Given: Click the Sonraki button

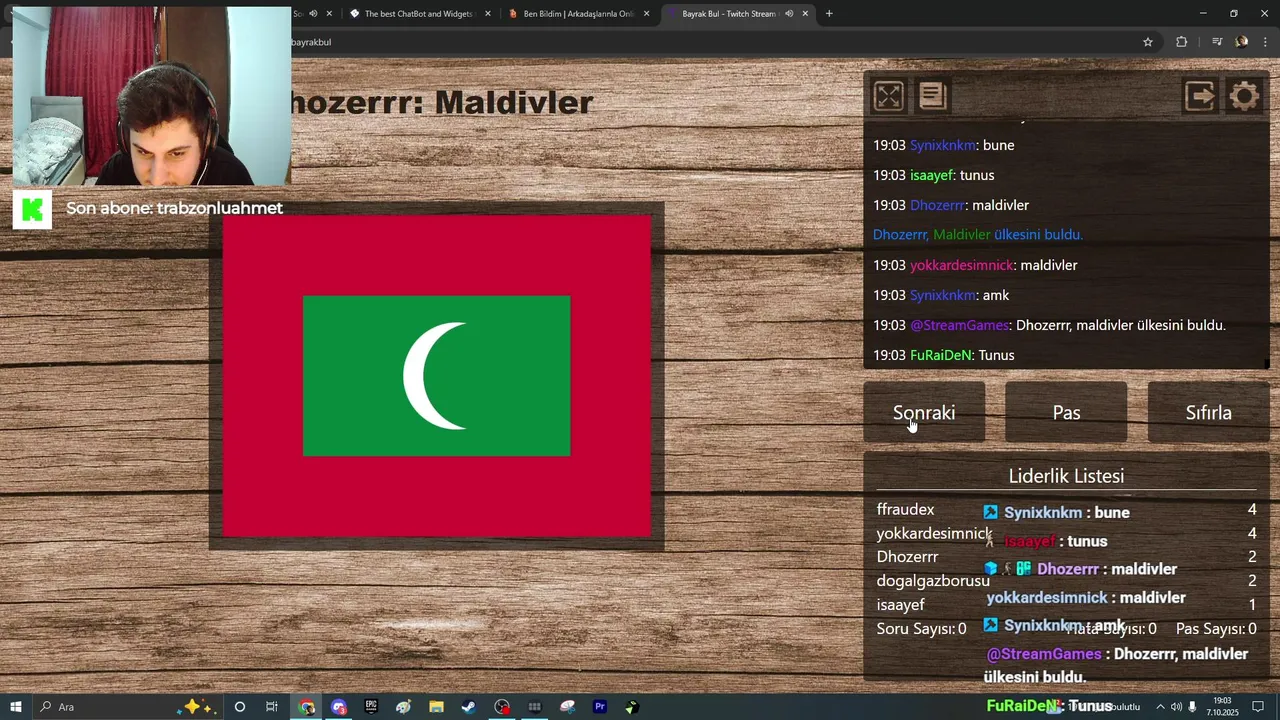Looking at the screenshot, I should tap(924, 412).
